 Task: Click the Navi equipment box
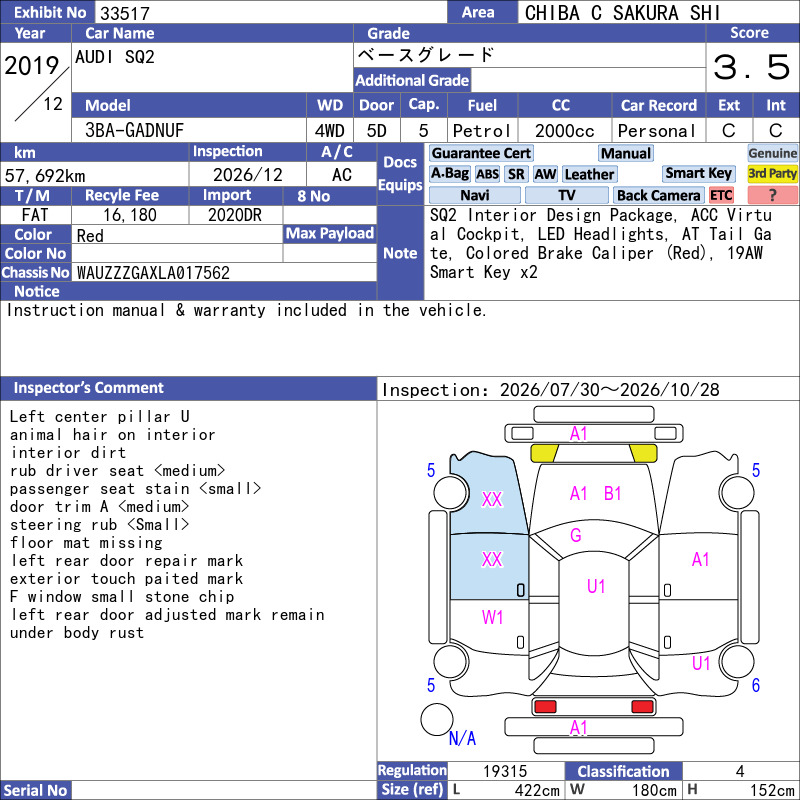[x=475, y=195]
